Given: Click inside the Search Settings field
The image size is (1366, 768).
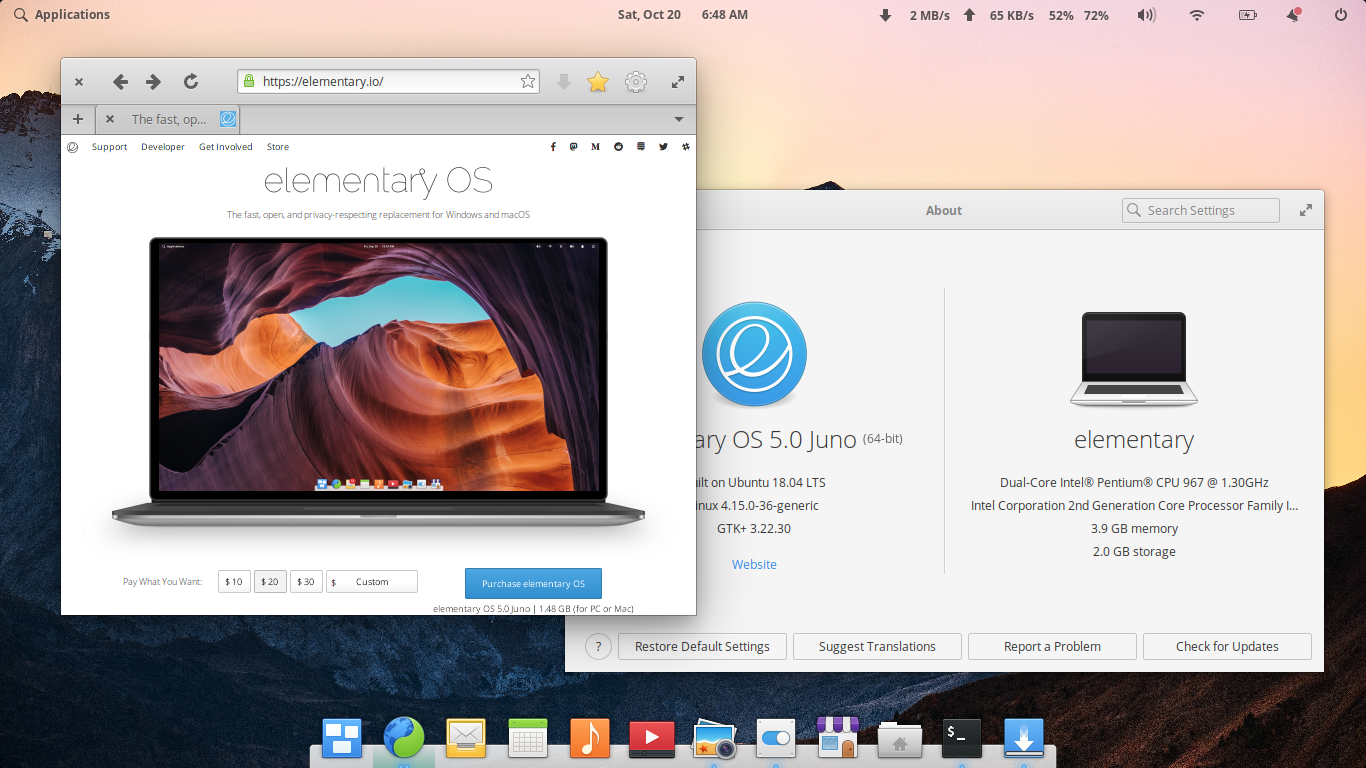Looking at the screenshot, I should click(1200, 210).
